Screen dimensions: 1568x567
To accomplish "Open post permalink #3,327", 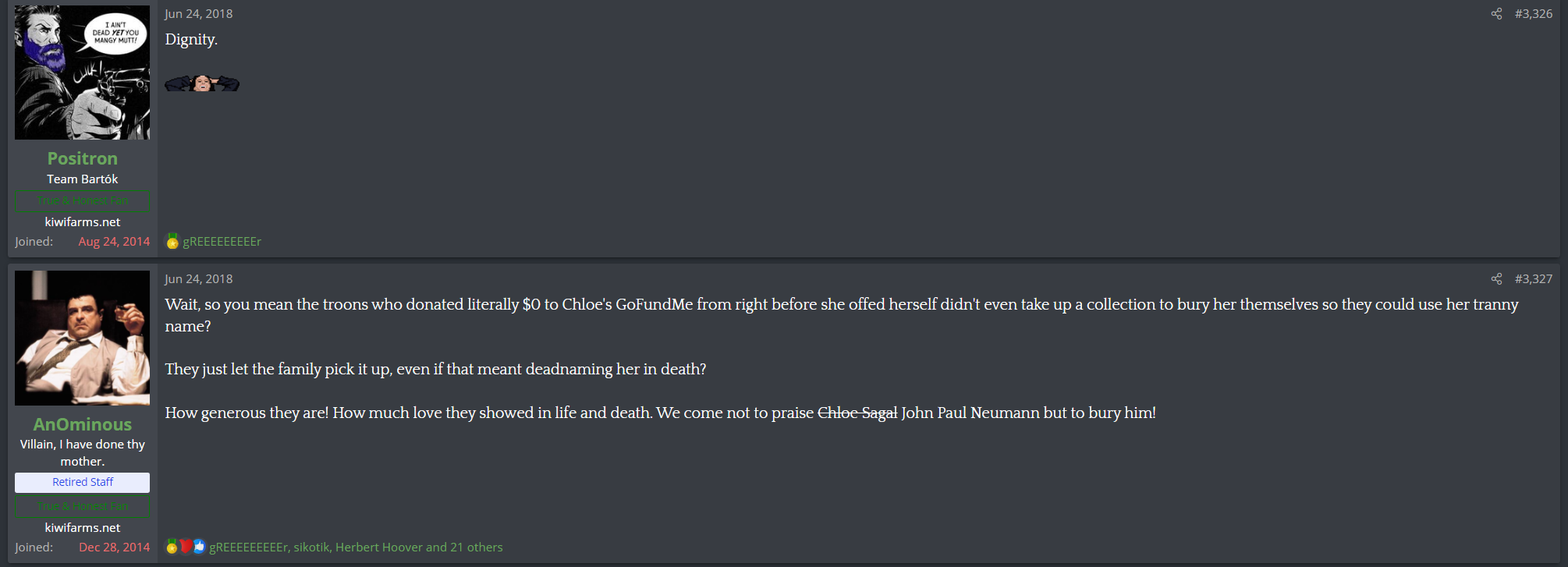I will [x=1533, y=279].
